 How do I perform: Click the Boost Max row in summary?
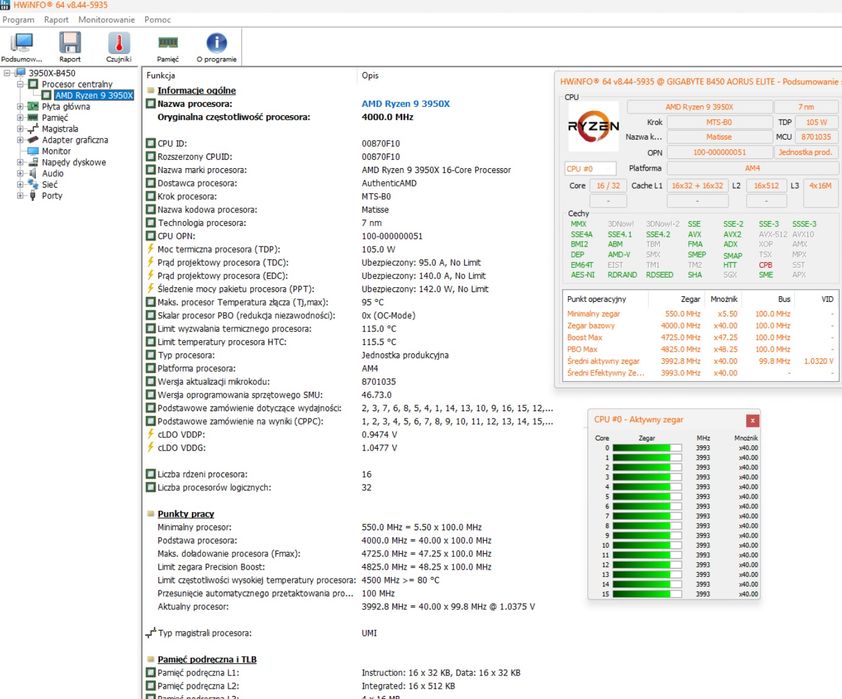click(701, 338)
